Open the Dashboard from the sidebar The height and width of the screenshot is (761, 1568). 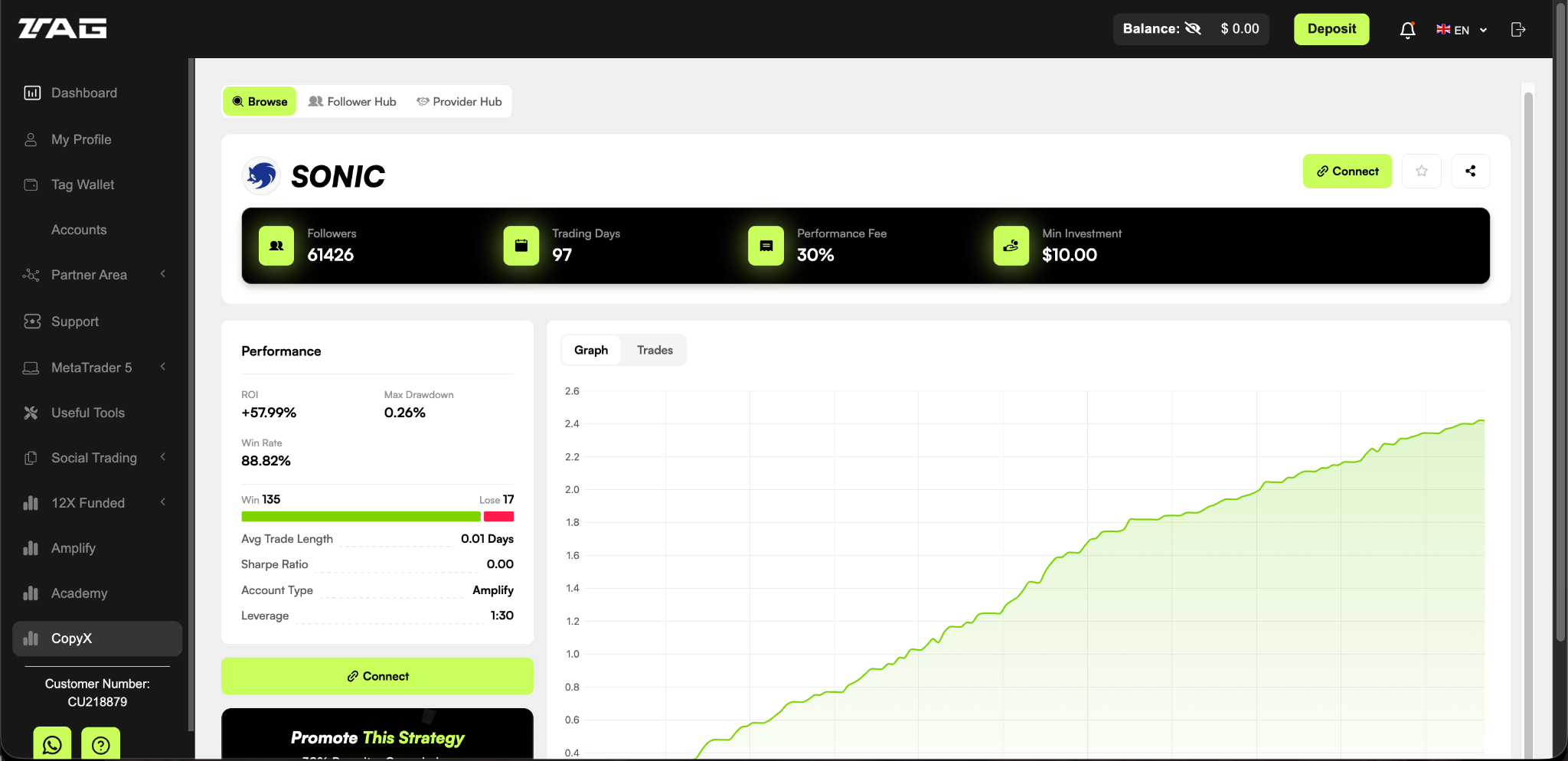[x=83, y=92]
